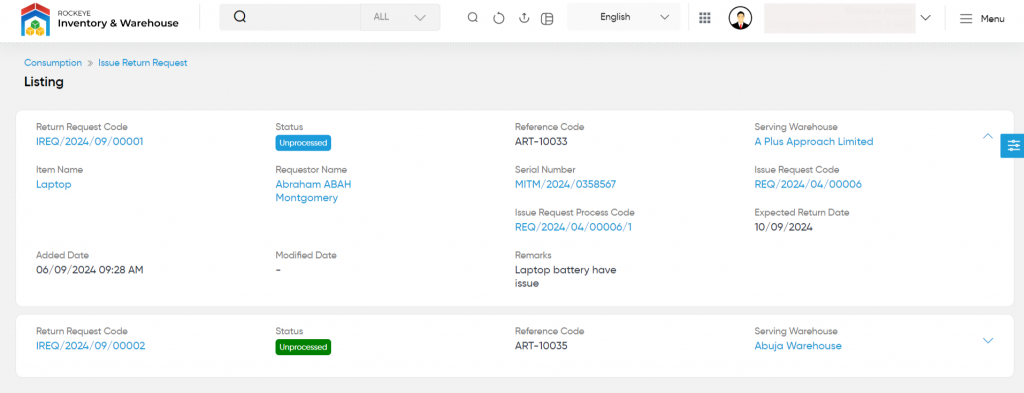The image size is (1024, 393).
Task: Open the A Plus Approach Limited warehouse link
Action: tap(814, 142)
